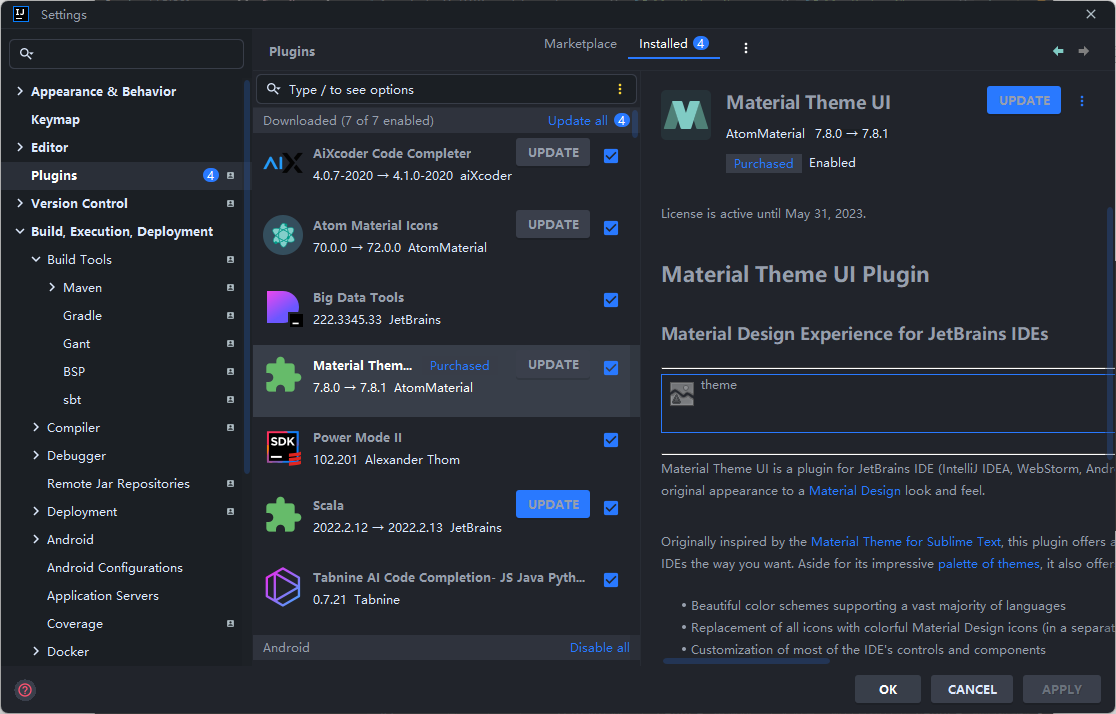
Task: Update the Scala plugin
Action: pos(553,505)
